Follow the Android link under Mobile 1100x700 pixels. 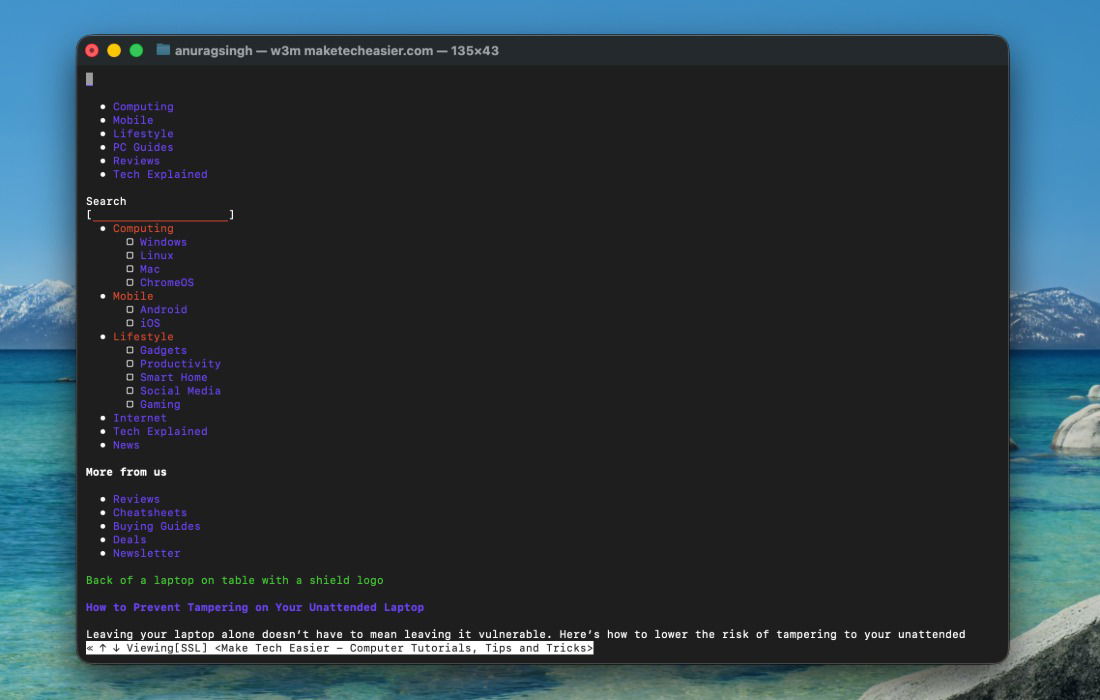(x=163, y=310)
